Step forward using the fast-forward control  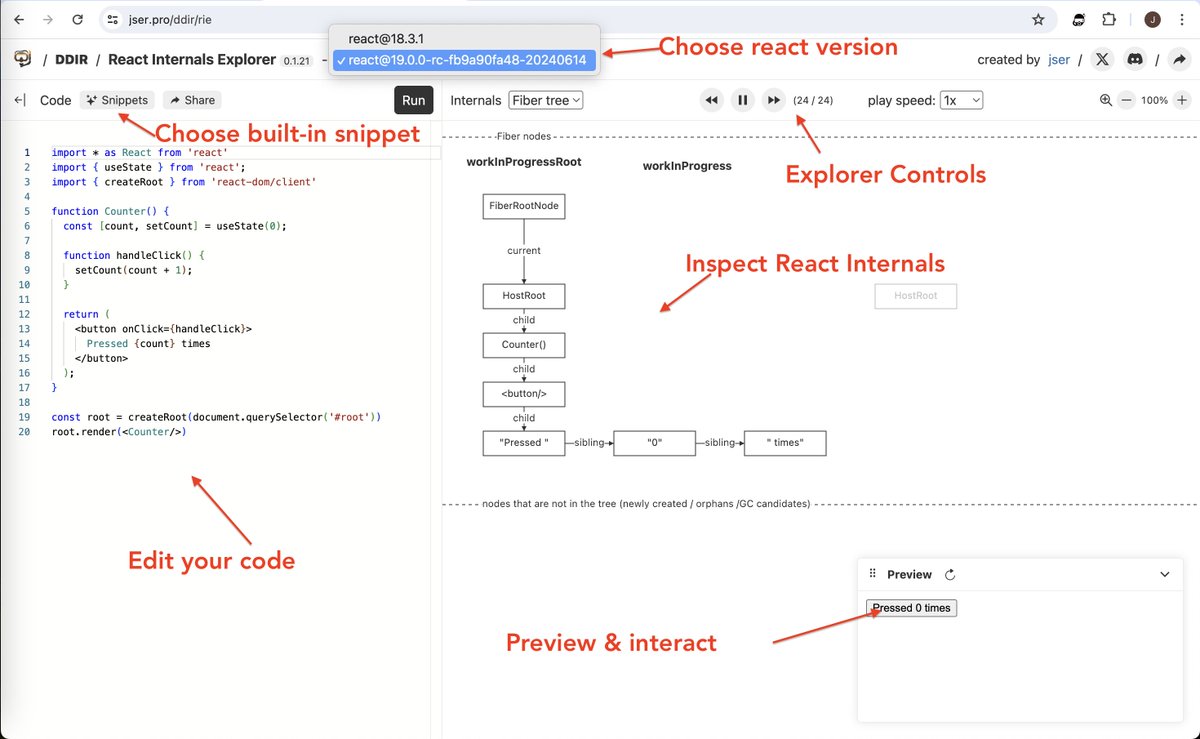771,100
